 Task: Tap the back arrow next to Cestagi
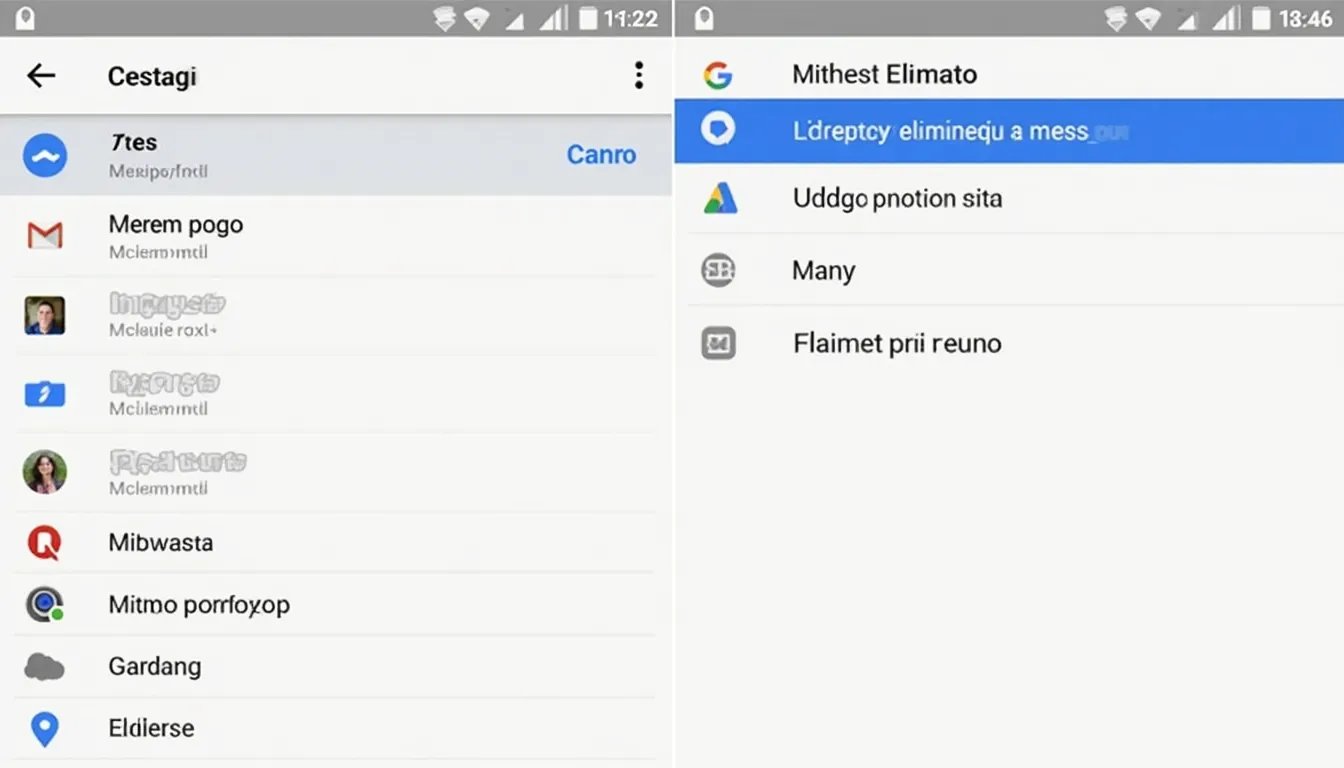pyautogui.click(x=40, y=75)
